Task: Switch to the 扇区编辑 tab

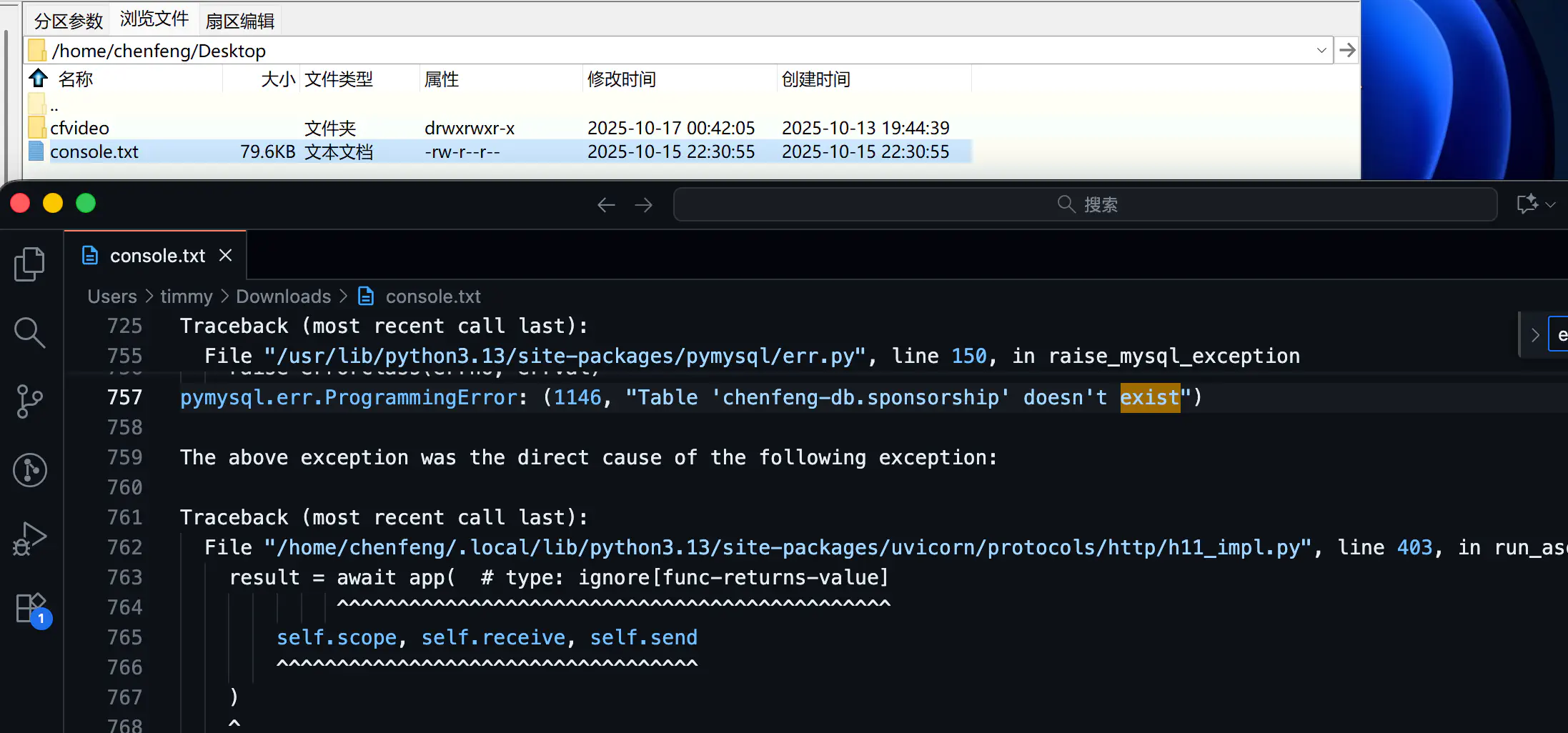Action: tap(239, 21)
